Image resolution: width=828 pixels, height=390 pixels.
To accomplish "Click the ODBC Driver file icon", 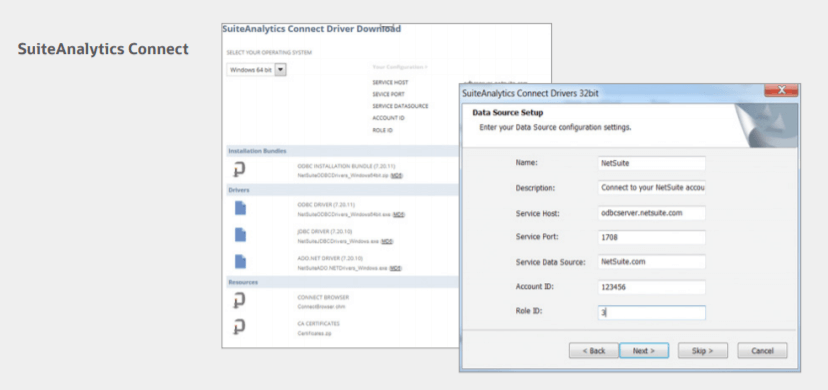I will 240,208.
